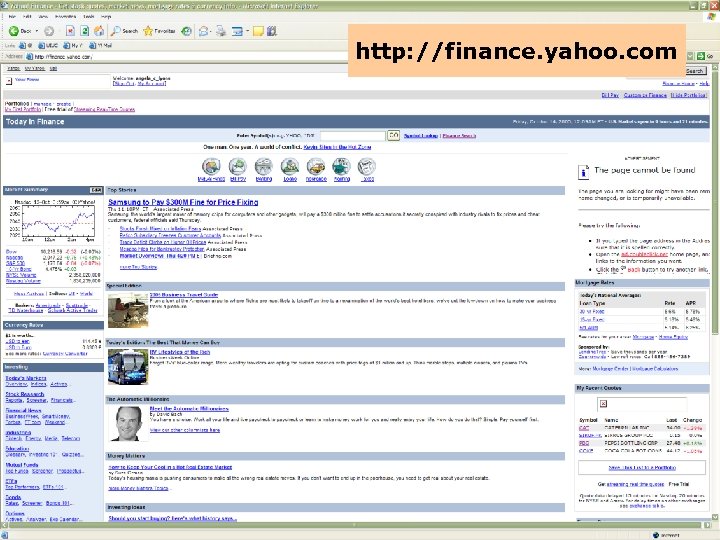Click the Business Travel Guide thumbnail
This screenshot has width=720, height=540.
pyautogui.click(x=128, y=310)
